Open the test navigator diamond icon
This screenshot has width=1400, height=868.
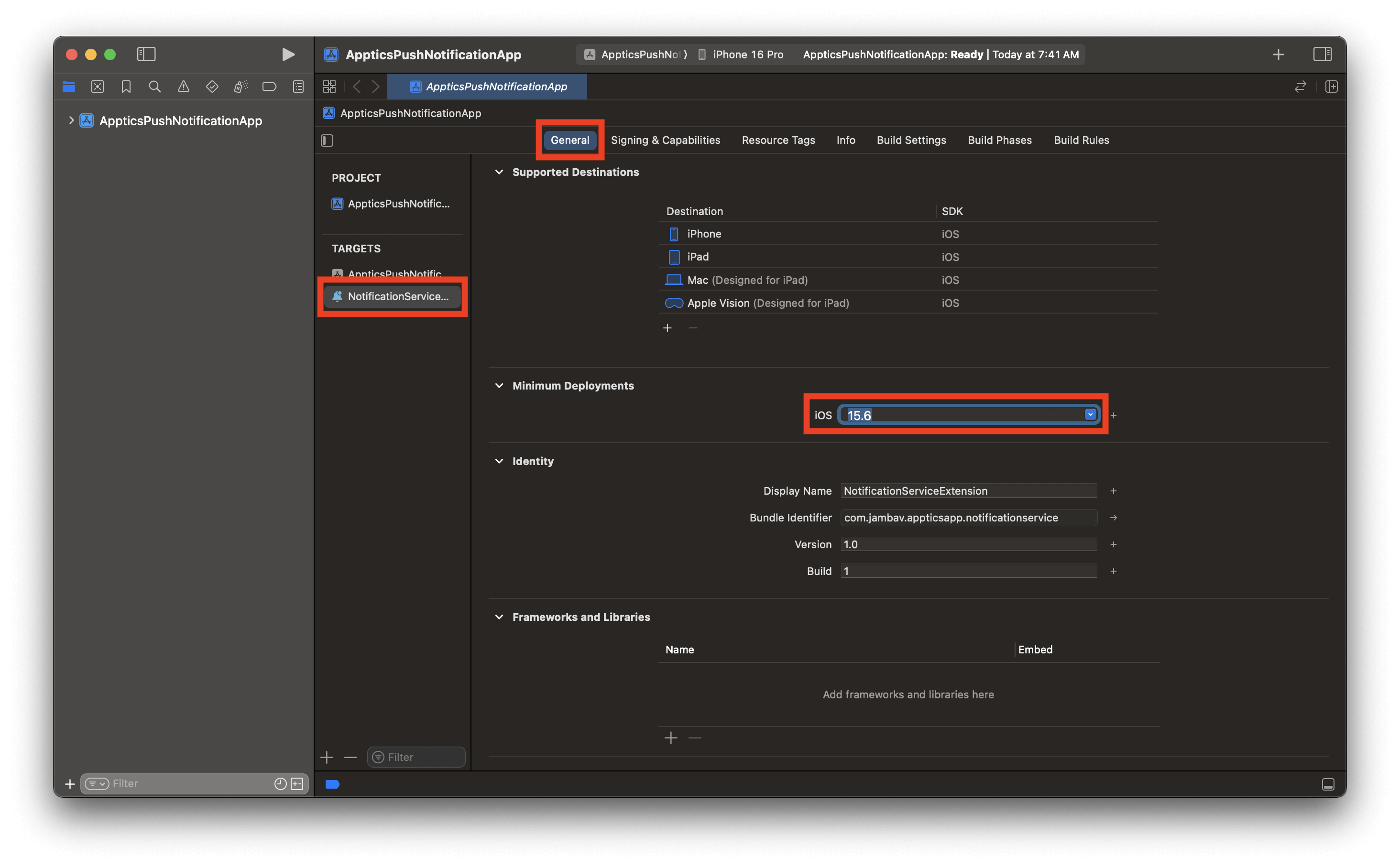[212, 87]
